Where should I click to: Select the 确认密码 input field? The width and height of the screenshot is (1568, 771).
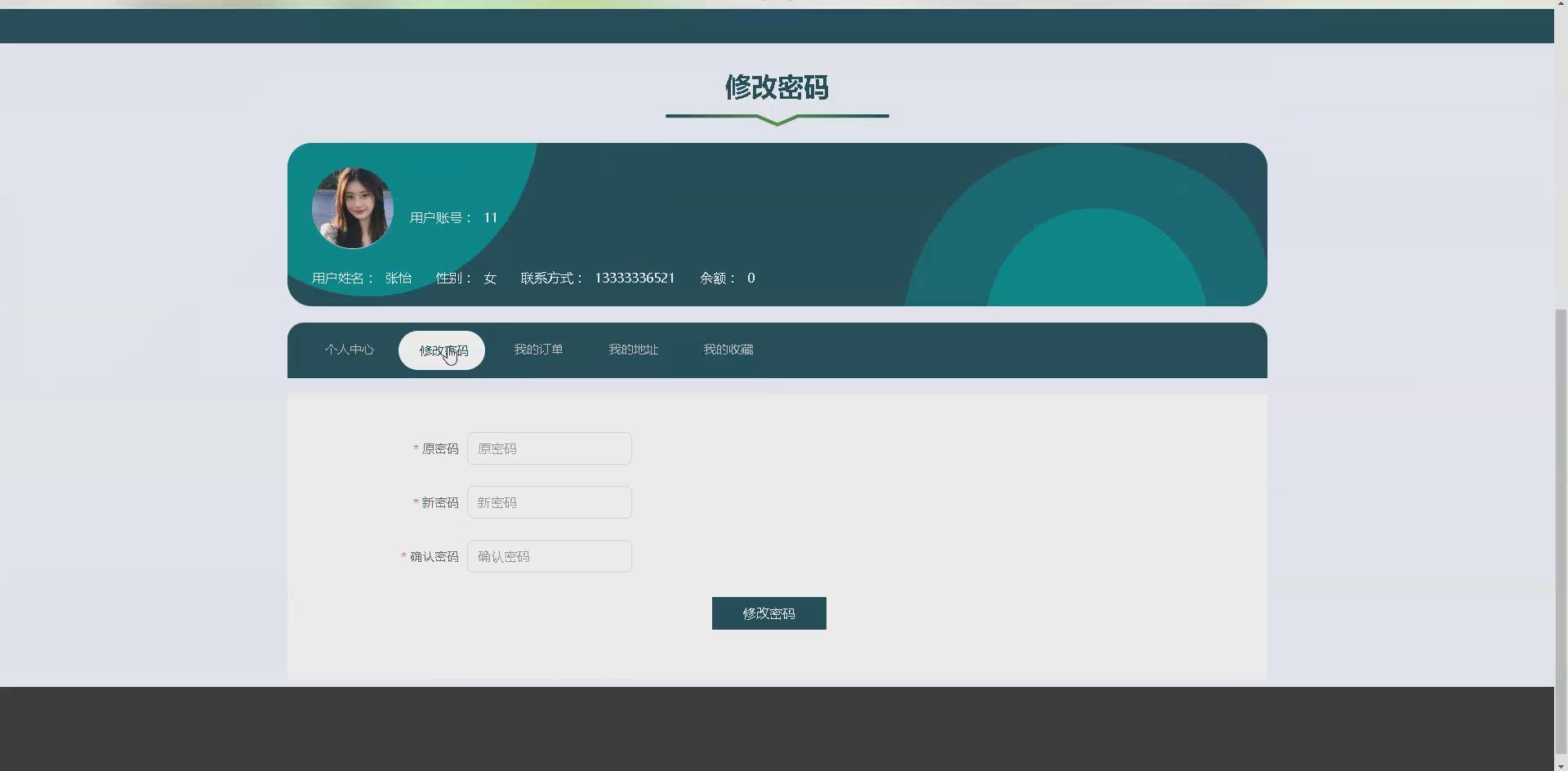(549, 555)
